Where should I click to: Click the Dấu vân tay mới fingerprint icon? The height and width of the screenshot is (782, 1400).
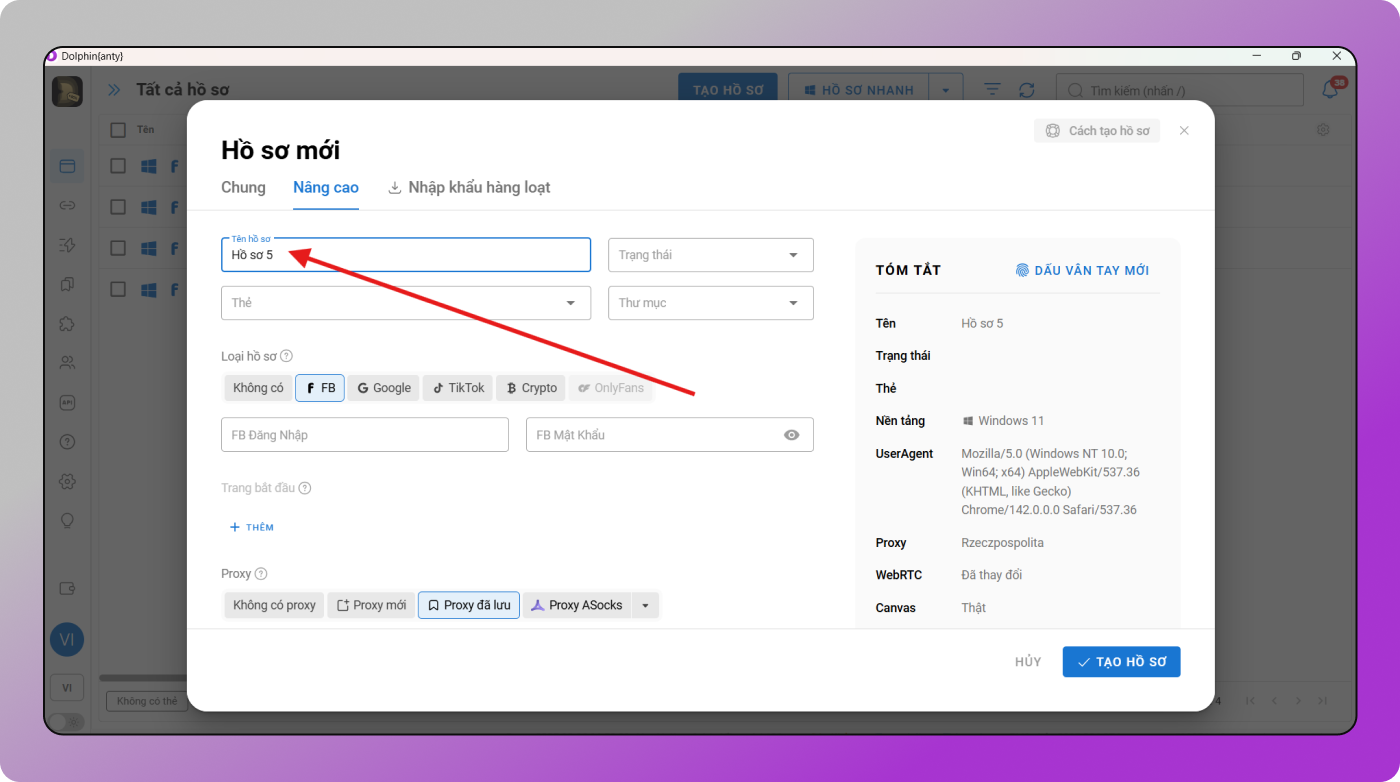pos(1022,270)
